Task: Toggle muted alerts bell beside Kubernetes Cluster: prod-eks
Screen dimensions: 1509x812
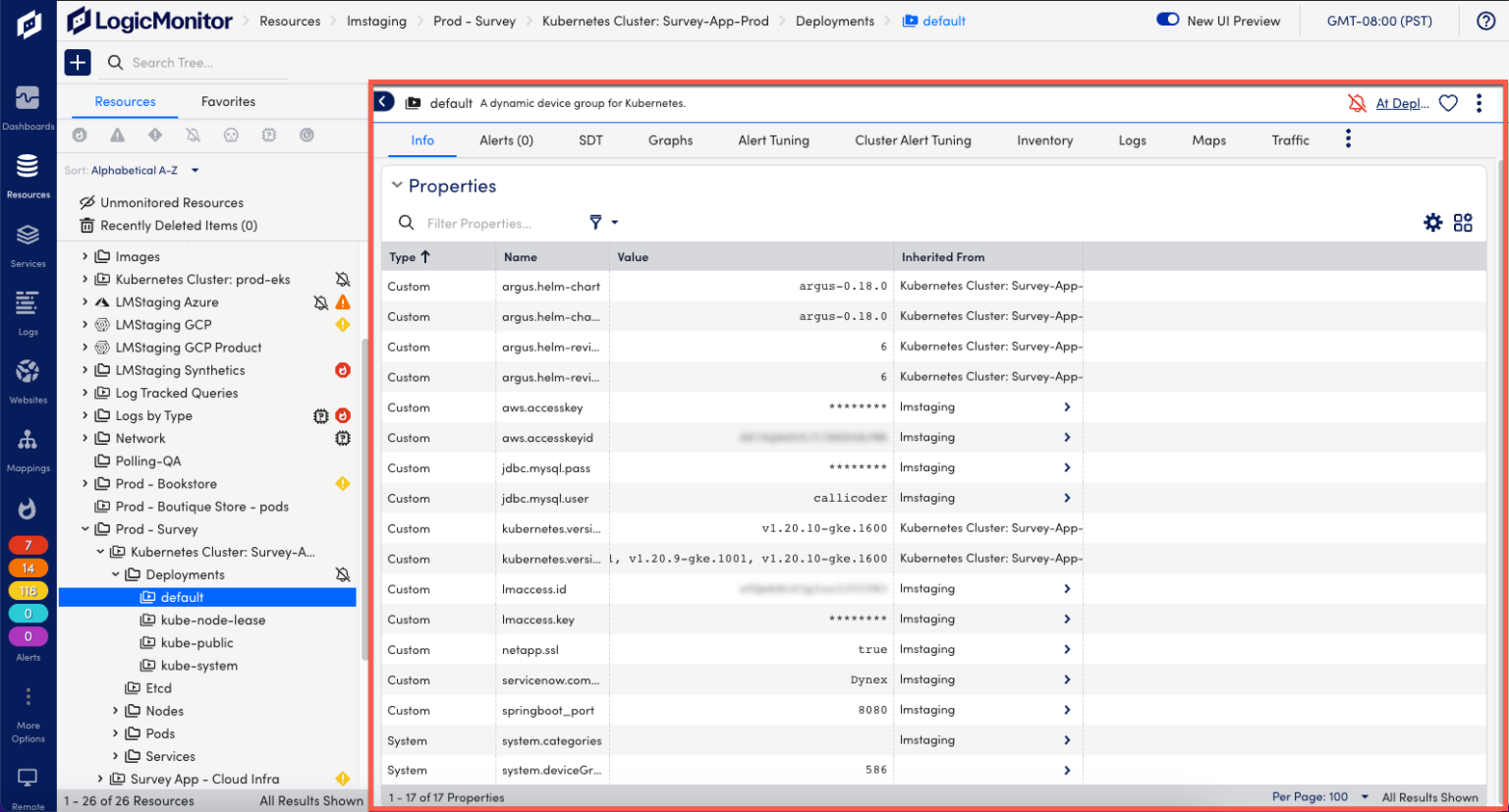Action: coord(343,279)
